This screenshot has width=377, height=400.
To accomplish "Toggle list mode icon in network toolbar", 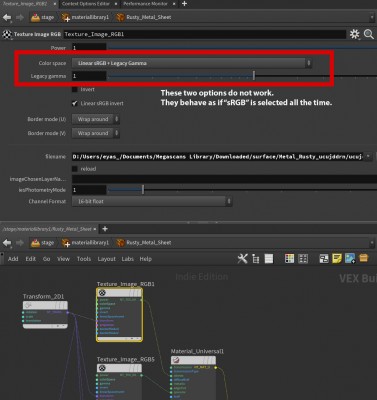I will (x=269, y=259).
